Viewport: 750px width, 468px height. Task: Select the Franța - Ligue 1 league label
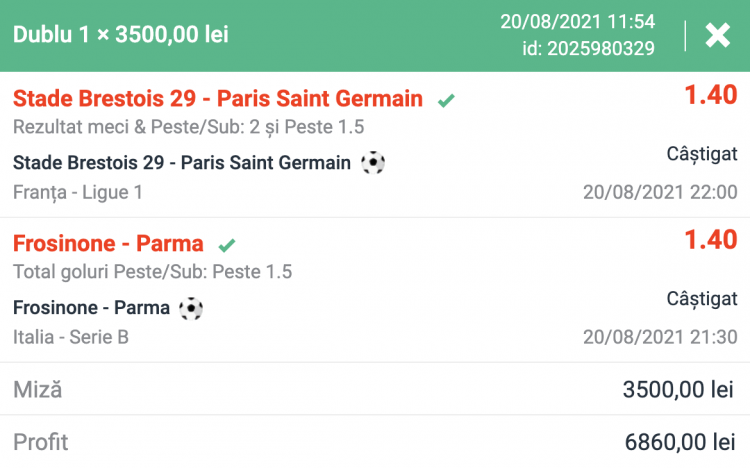(x=85, y=192)
